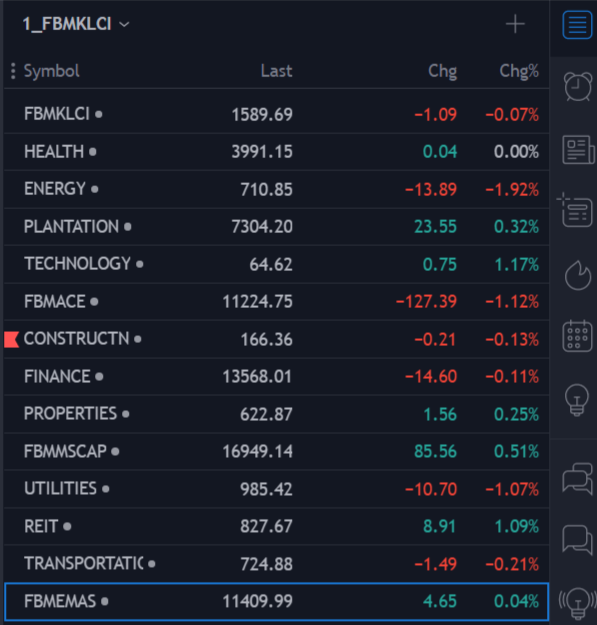Select the ENERGY symbol row
This screenshot has width=597, height=625.
(277, 189)
